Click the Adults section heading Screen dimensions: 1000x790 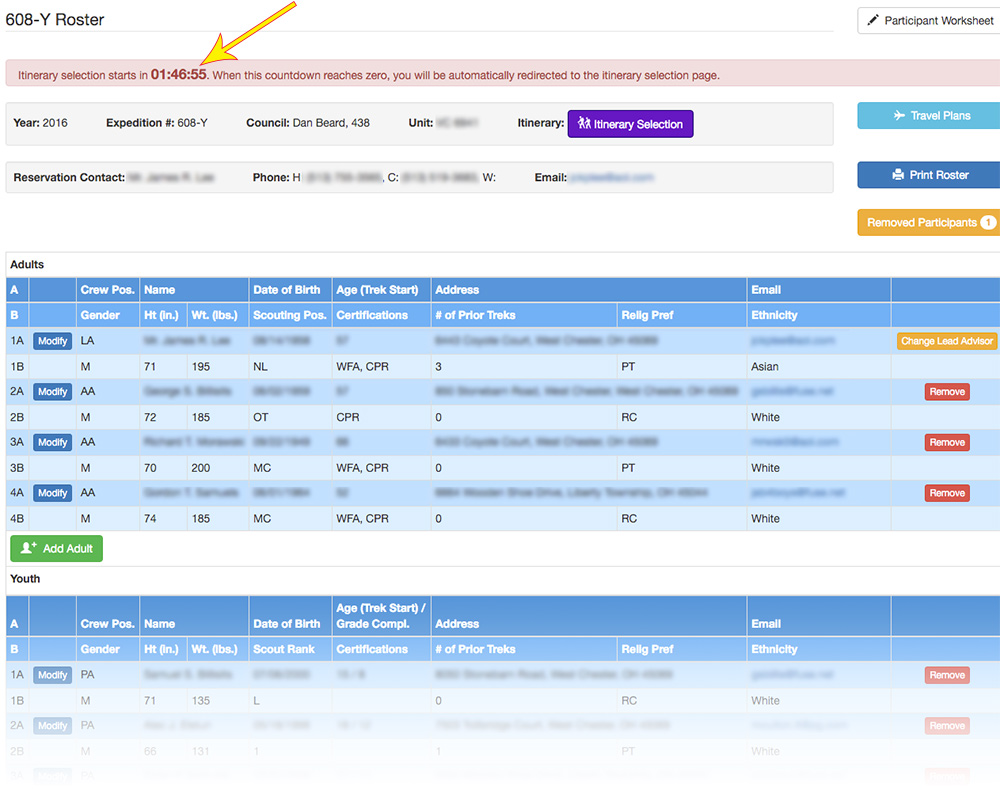[x=27, y=265]
